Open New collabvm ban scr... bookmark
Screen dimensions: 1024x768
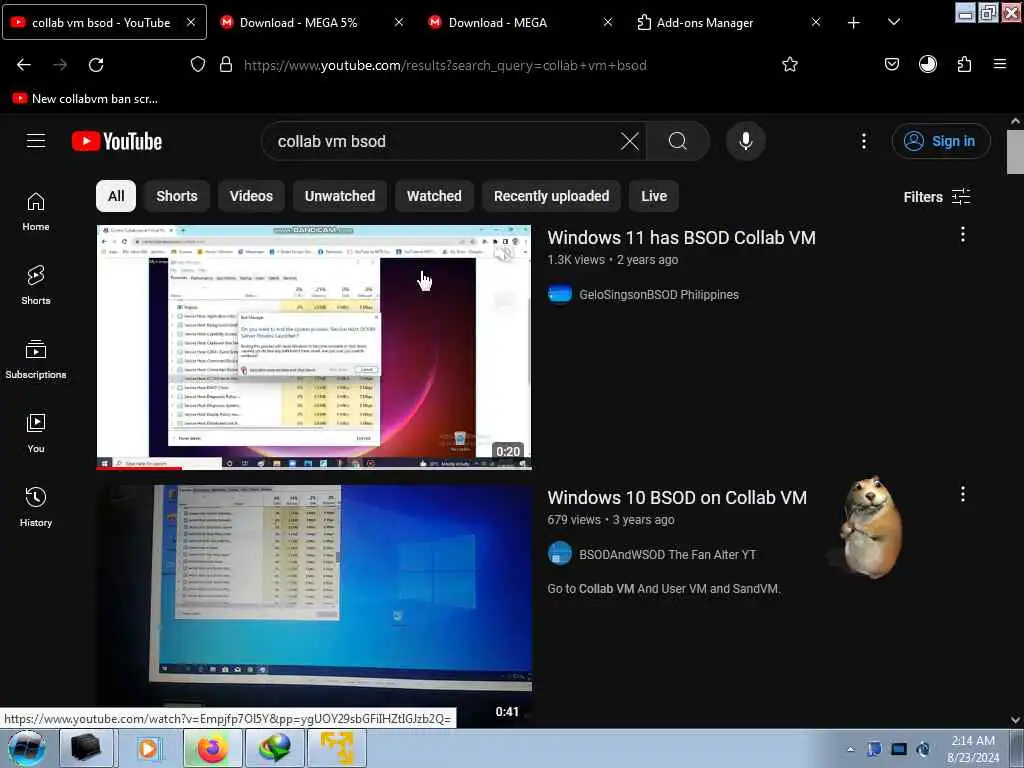coord(85,99)
